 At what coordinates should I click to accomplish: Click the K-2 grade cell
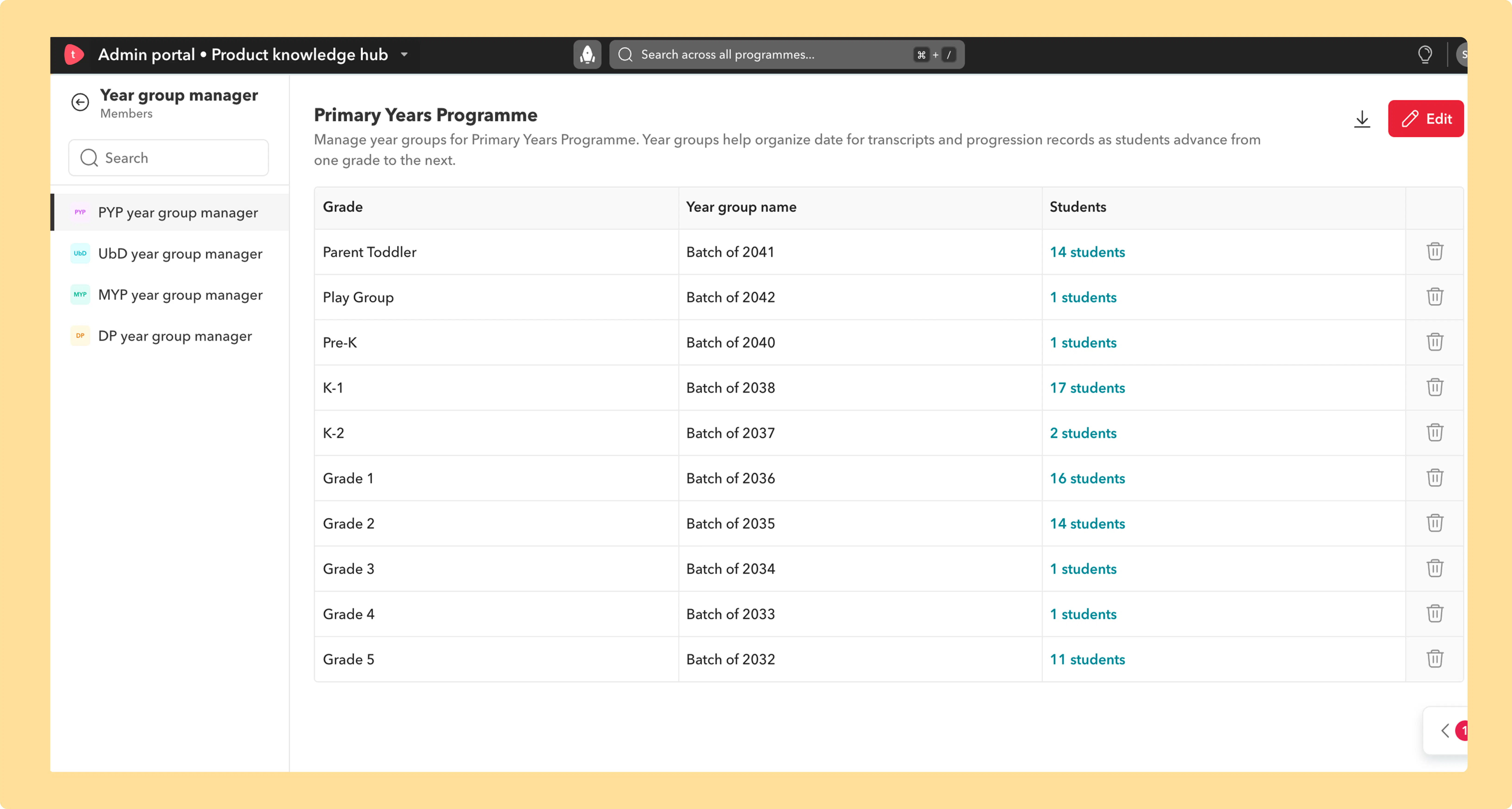pos(497,433)
